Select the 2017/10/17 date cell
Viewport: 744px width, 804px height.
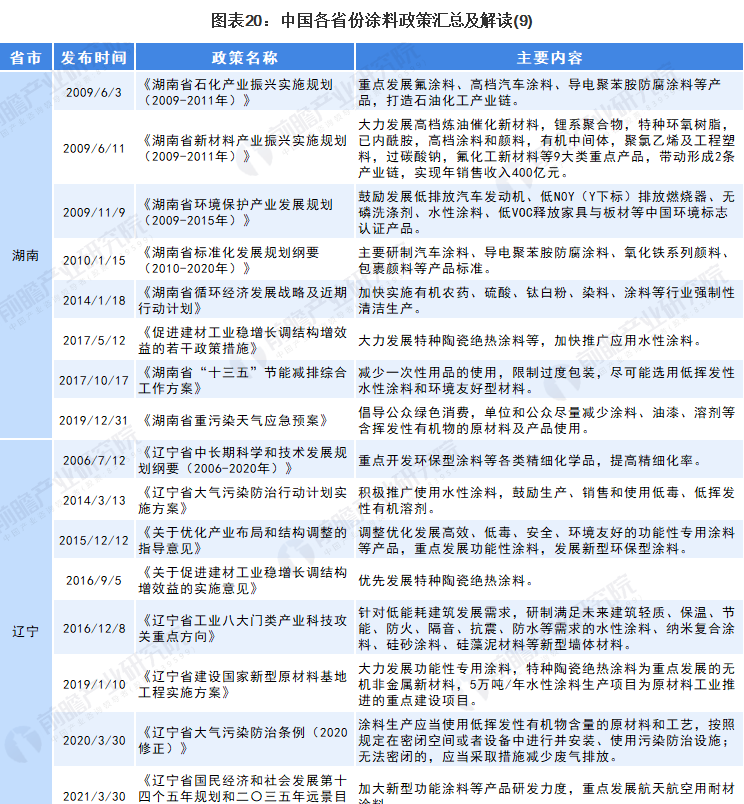[x=93, y=381]
